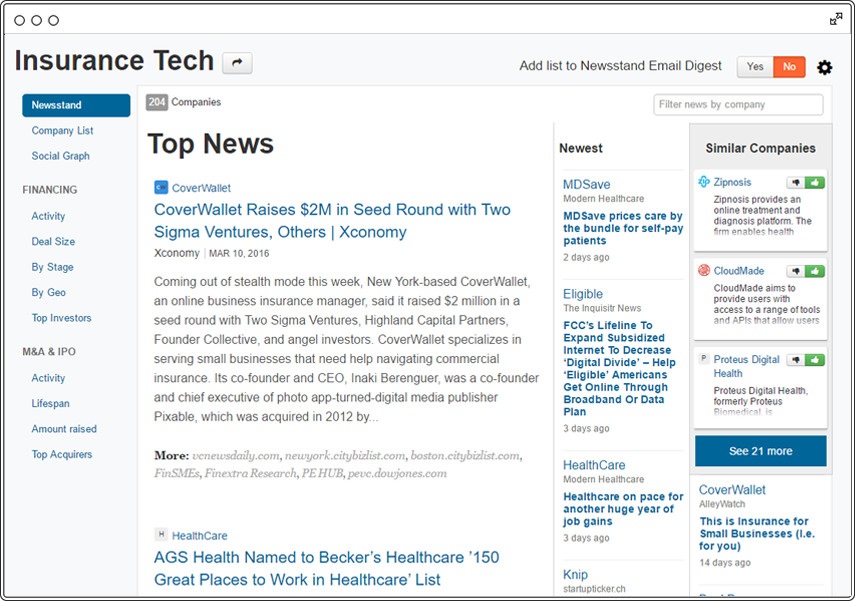This screenshot has height=601, width=855.
Task: Click the CloudMade company name
Action: (739, 271)
